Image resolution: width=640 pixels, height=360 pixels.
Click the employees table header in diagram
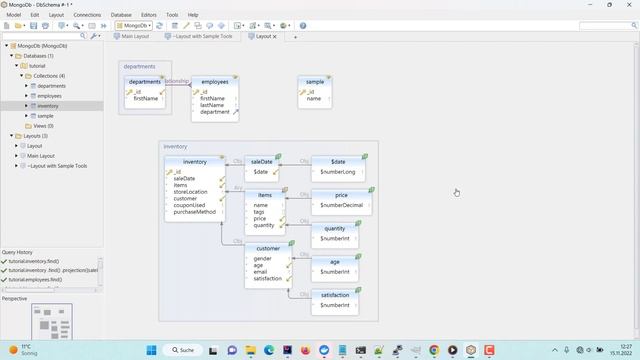[x=215, y=82]
